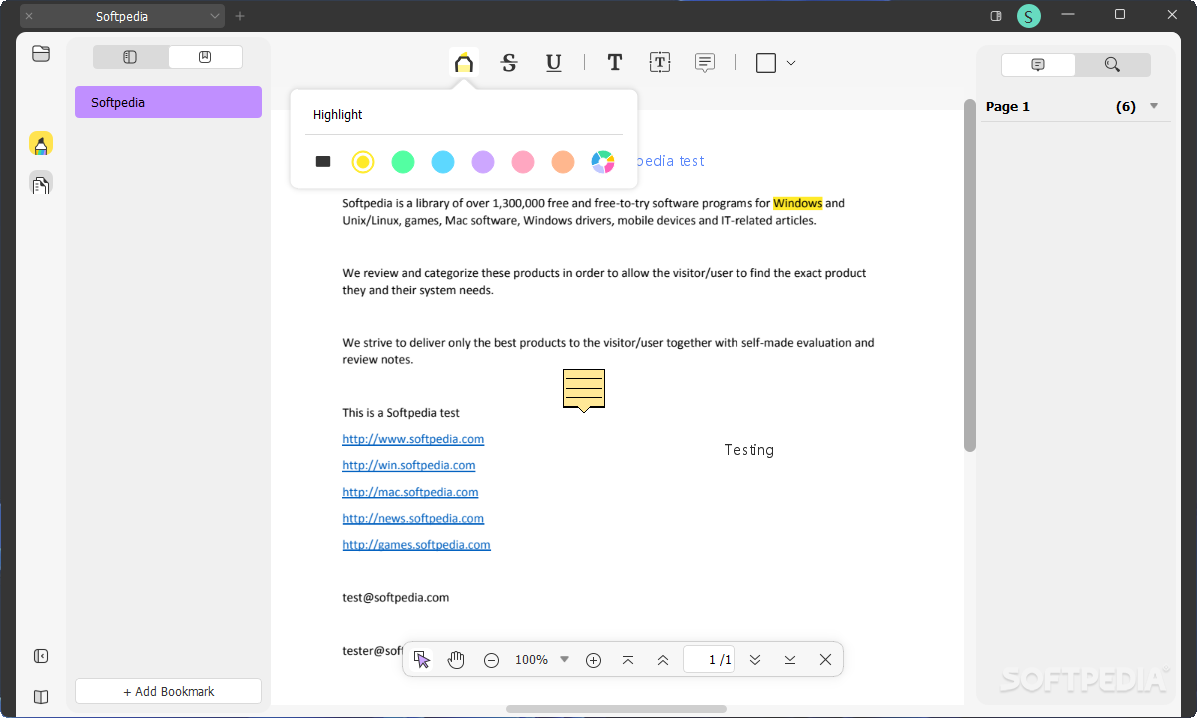The image size is (1197, 718).
Task: Select the Strikethrough tool
Action: coord(509,63)
